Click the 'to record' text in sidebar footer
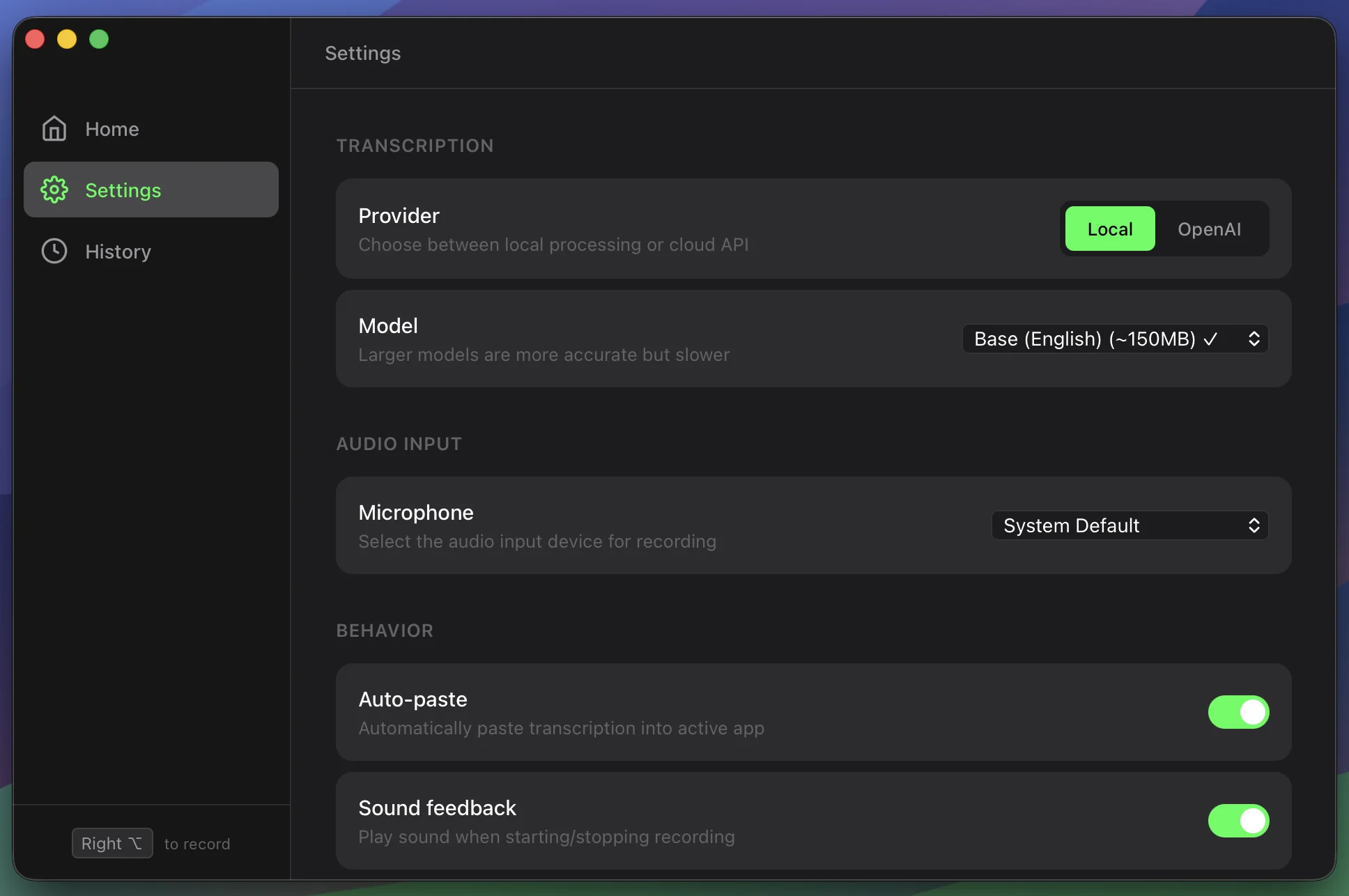The width and height of the screenshot is (1349, 896). click(197, 844)
